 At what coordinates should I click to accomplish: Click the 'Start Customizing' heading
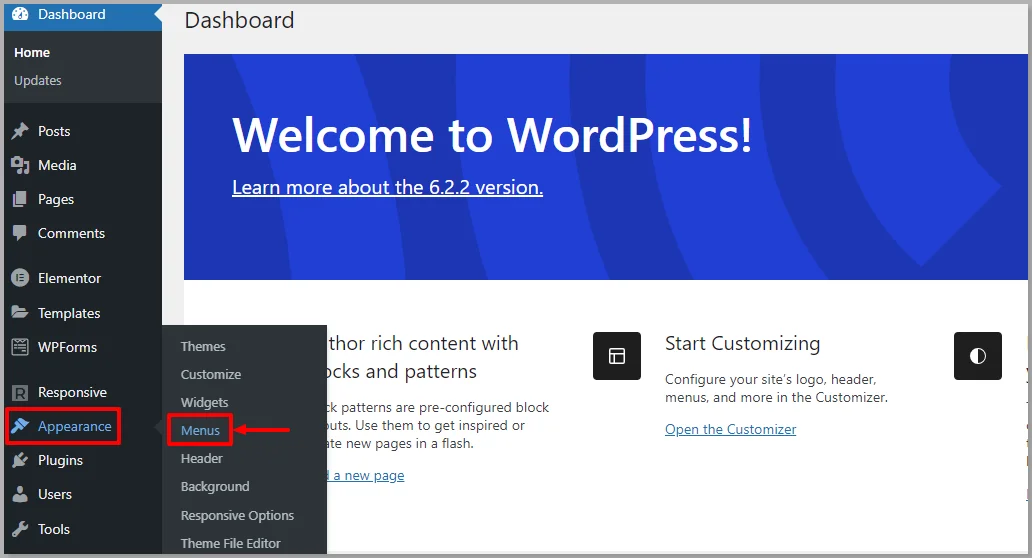(742, 343)
